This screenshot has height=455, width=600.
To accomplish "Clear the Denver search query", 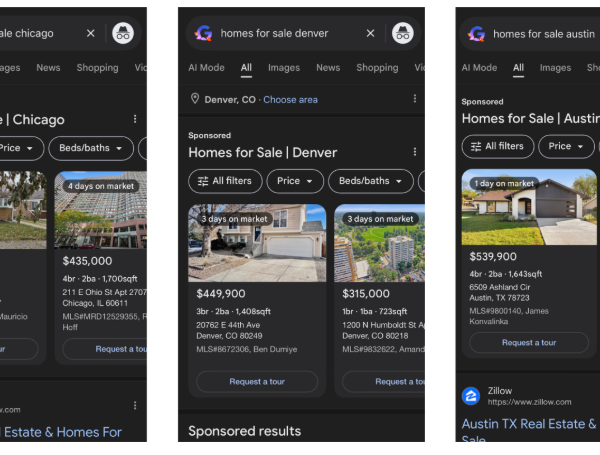I will [x=370, y=33].
